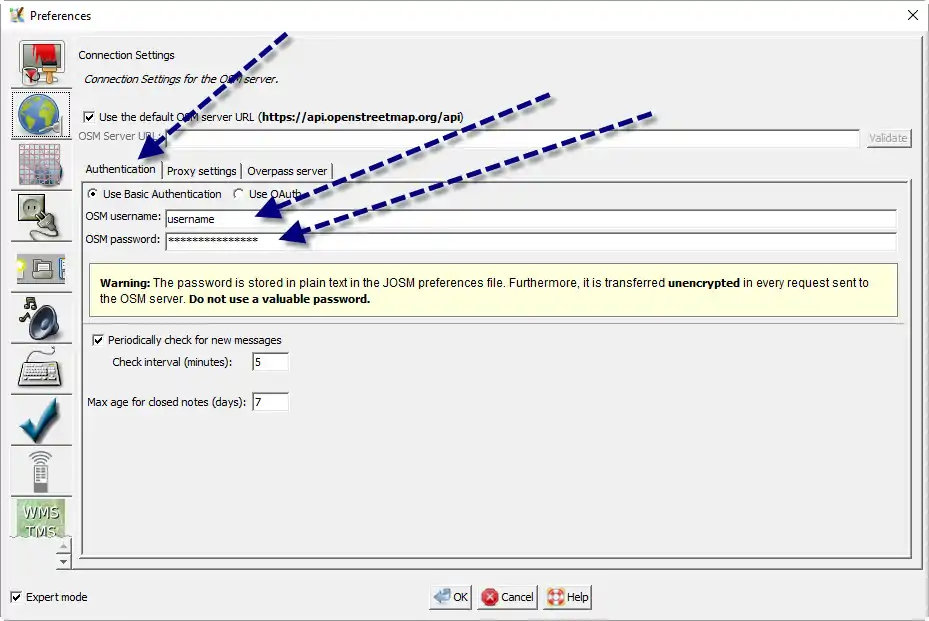Open Map Settings grid icon
Image resolution: width=929 pixels, height=621 pixels.
(41, 165)
